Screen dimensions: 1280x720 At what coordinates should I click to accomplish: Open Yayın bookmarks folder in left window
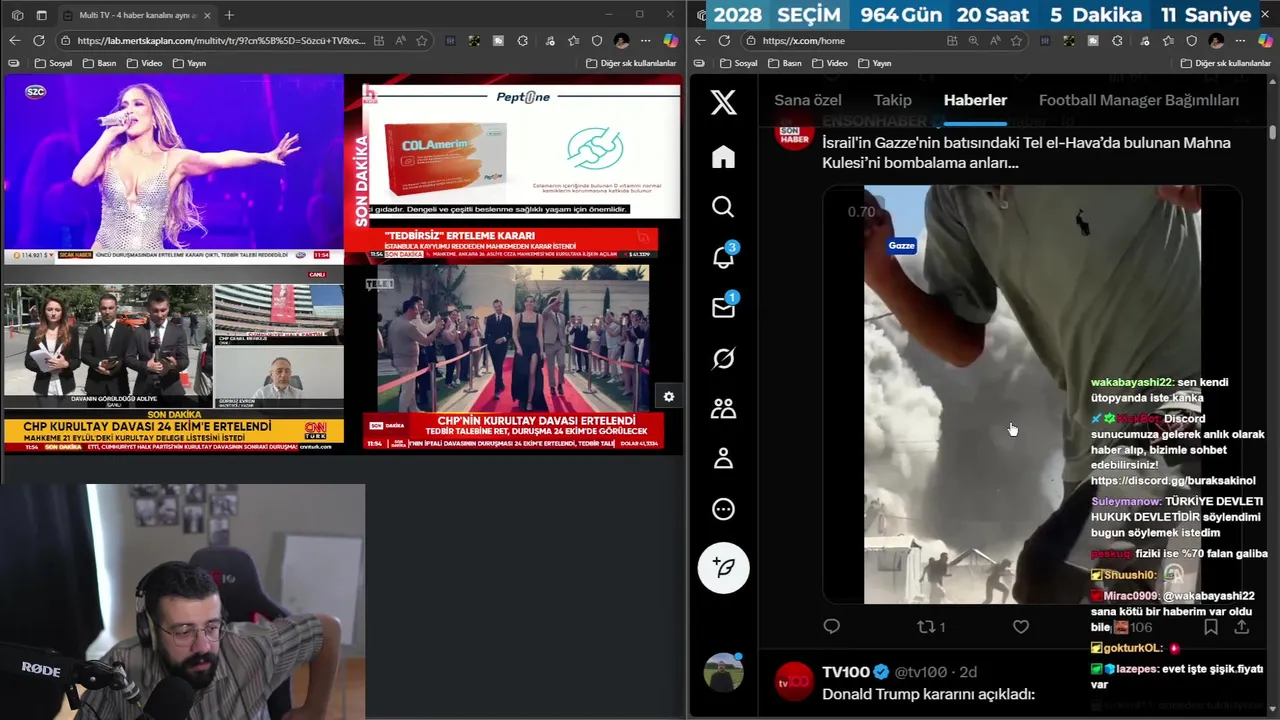click(x=189, y=63)
